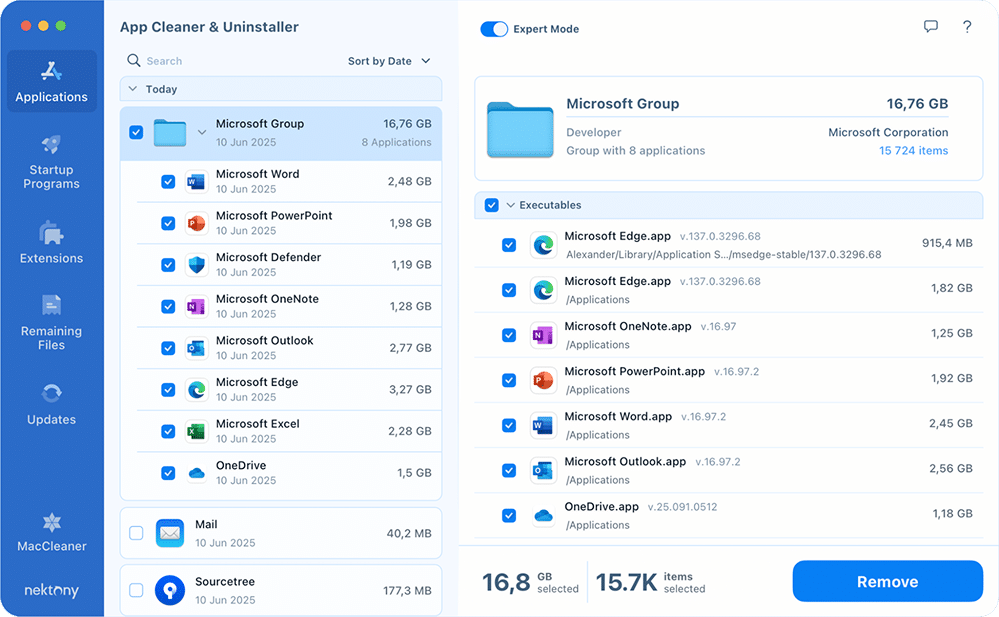Click the Microsoft PowerPoint app icon in list
This screenshot has height=617, width=999.
click(x=196, y=223)
